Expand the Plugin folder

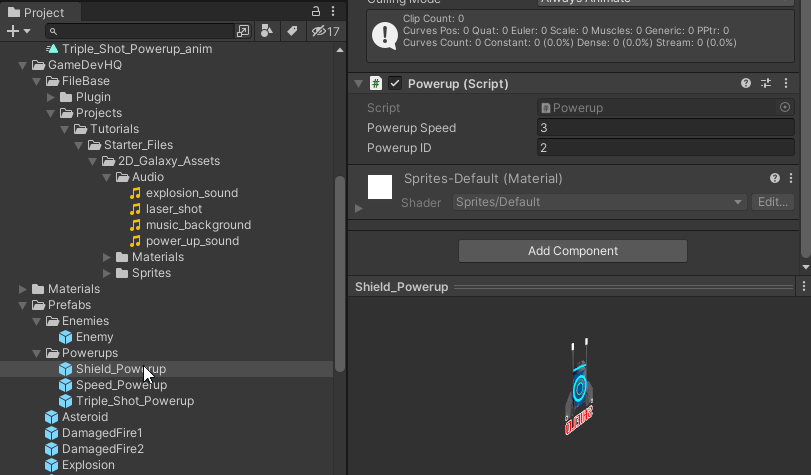51,97
